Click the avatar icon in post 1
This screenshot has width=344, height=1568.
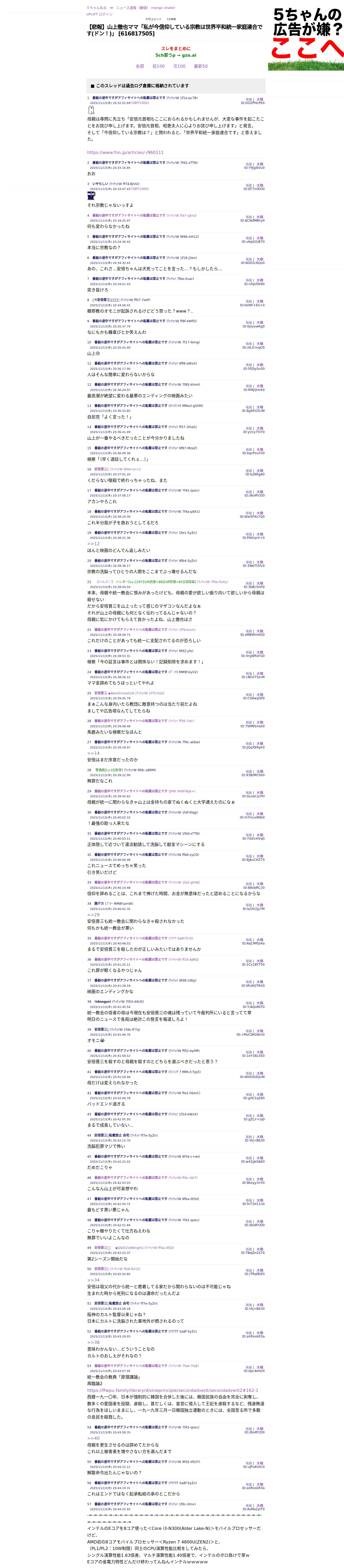tap(91, 110)
